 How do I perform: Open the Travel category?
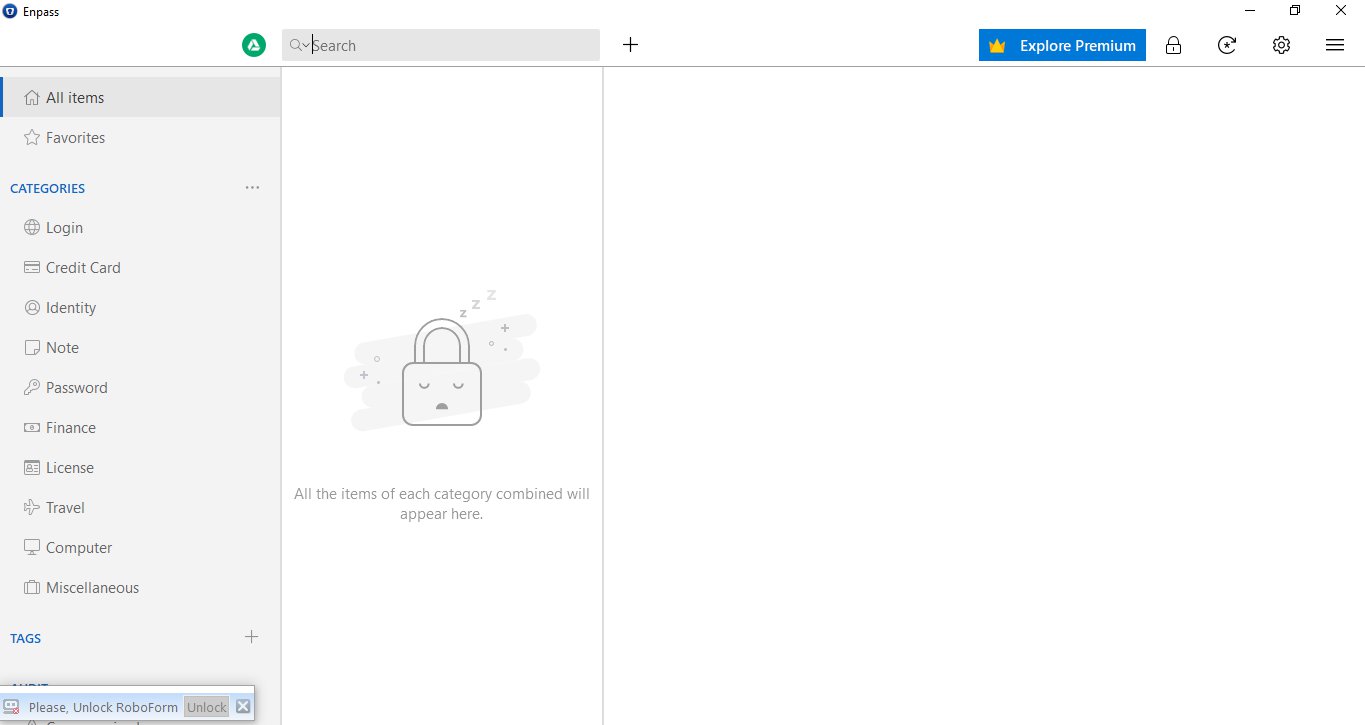pyautogui.click(x=65, y=508)
